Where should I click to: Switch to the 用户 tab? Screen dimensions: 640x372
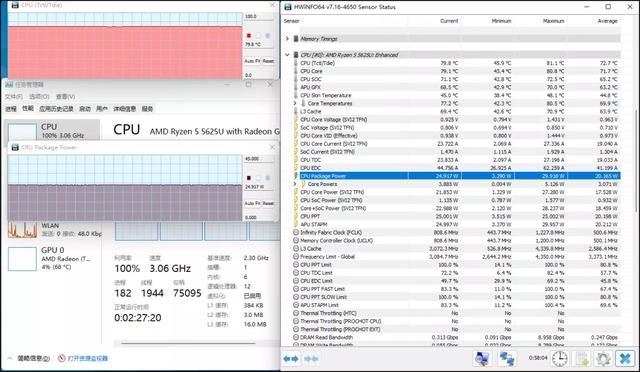[x=102, y=109]
